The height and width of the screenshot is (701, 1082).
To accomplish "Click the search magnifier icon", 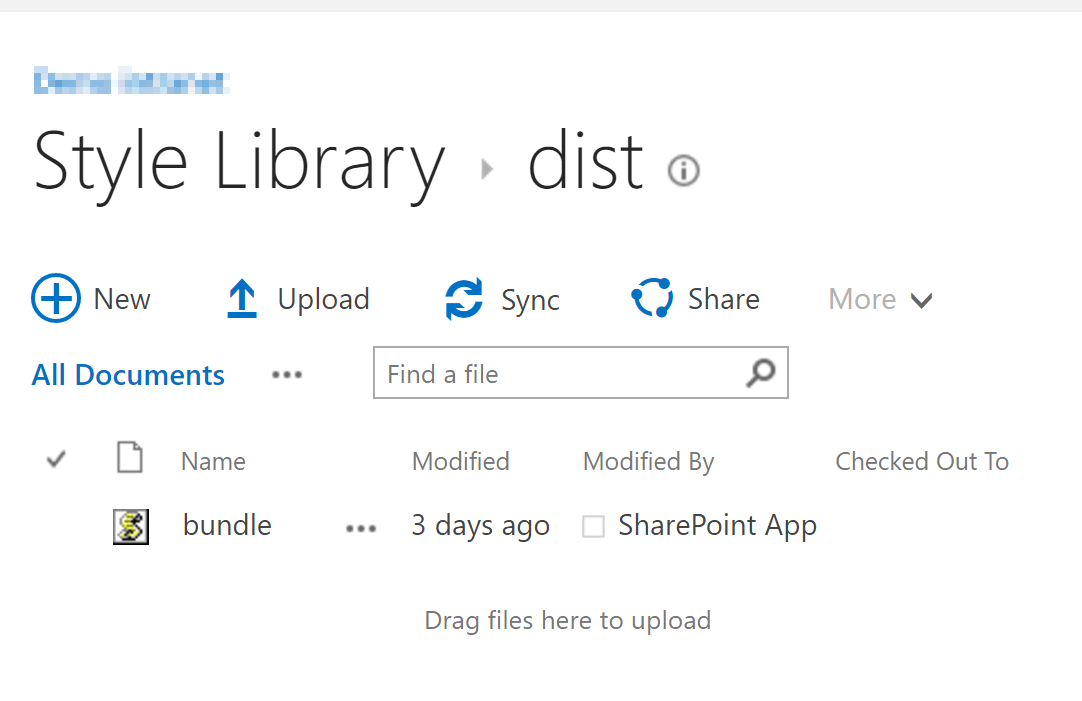I will tap(761, 373).
